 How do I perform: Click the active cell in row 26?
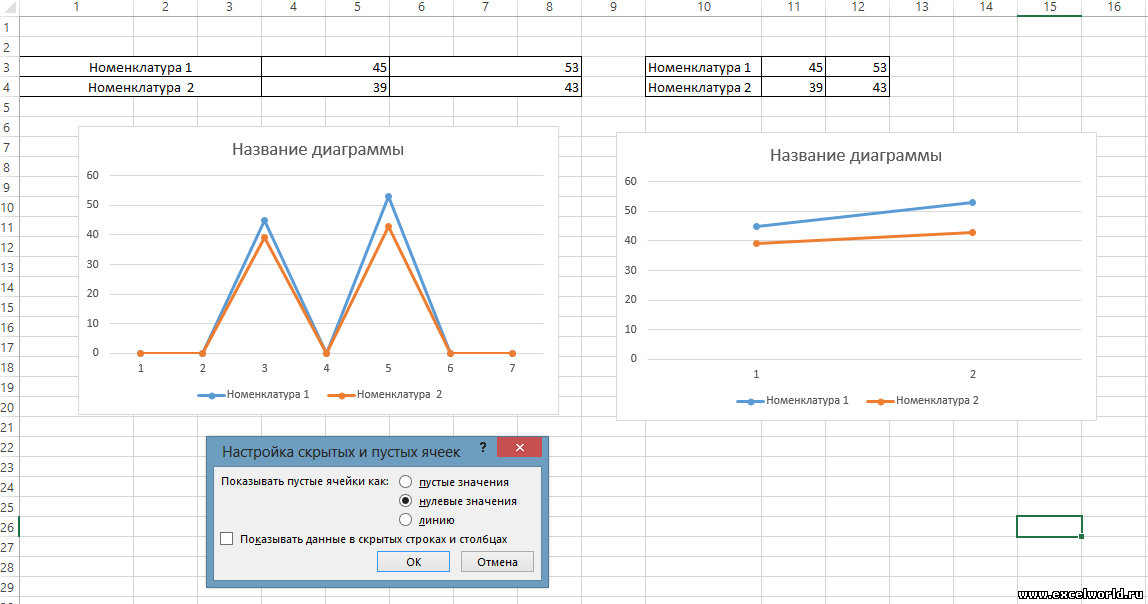click(1049, 526)
